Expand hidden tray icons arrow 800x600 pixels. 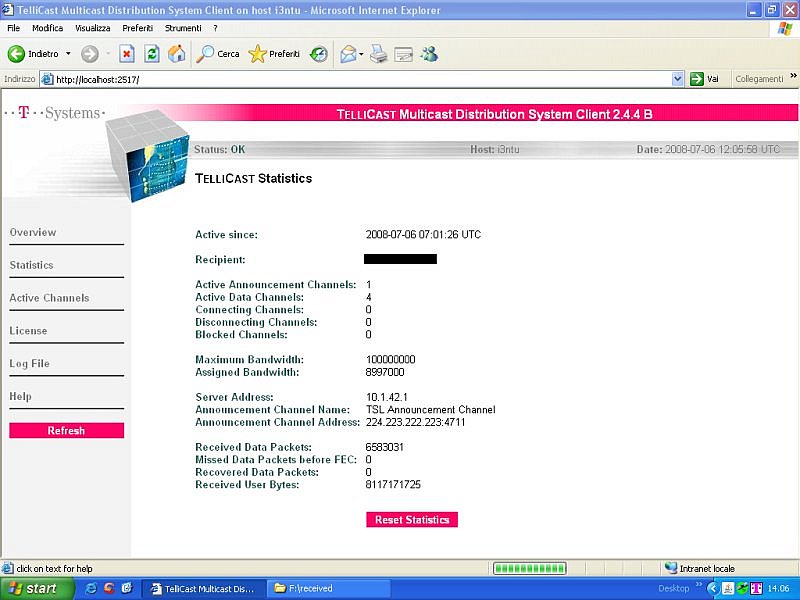[x=713, y=588]
